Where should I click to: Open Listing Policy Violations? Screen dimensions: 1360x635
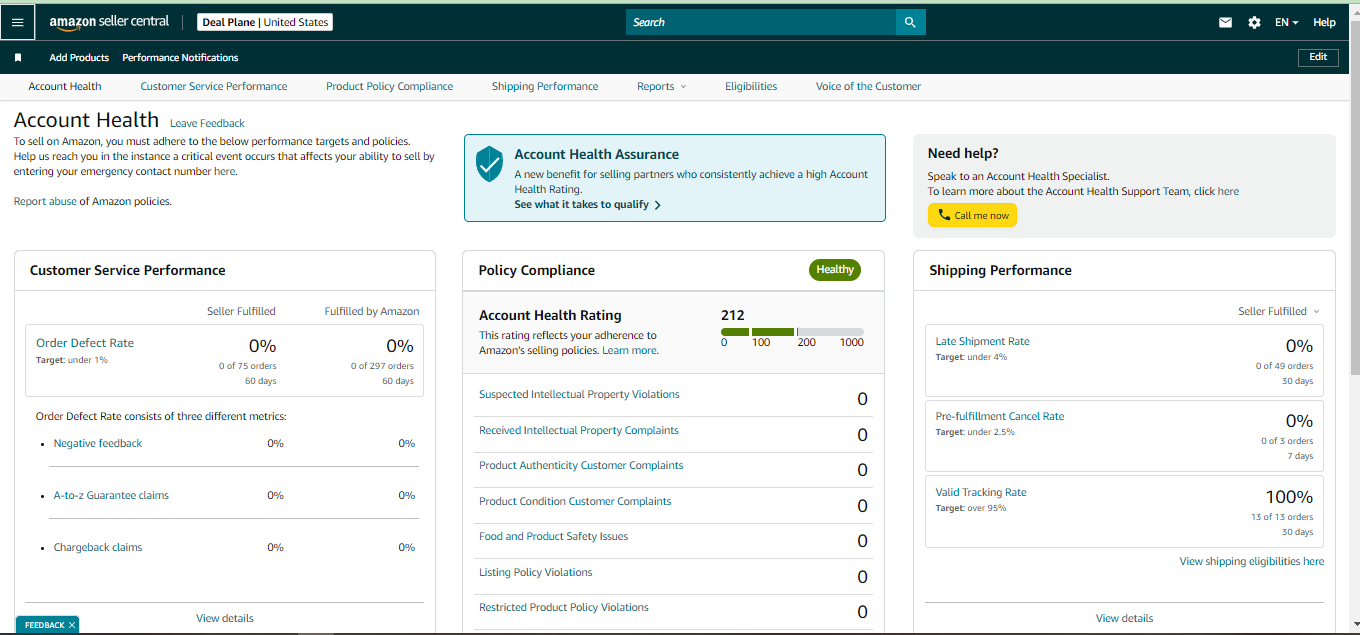coord(536,573)
